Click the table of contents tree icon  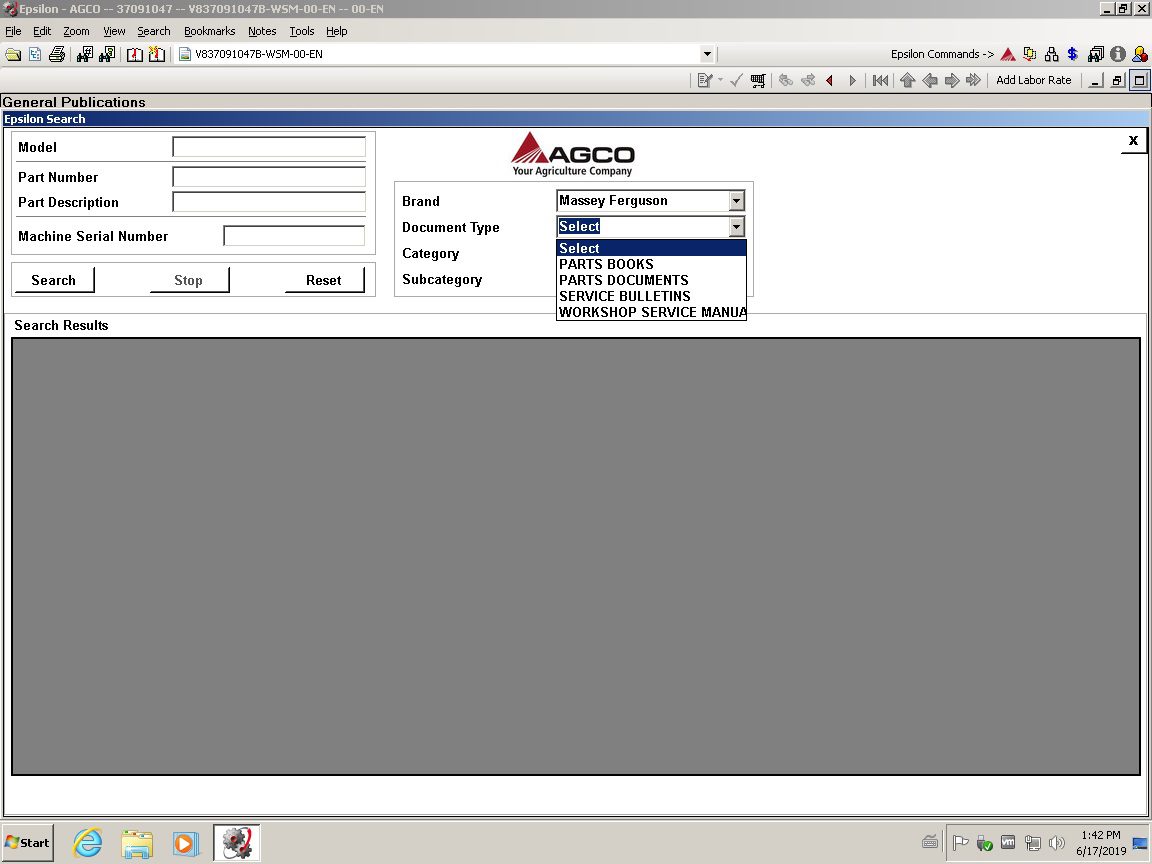click(x=35, y=54)
